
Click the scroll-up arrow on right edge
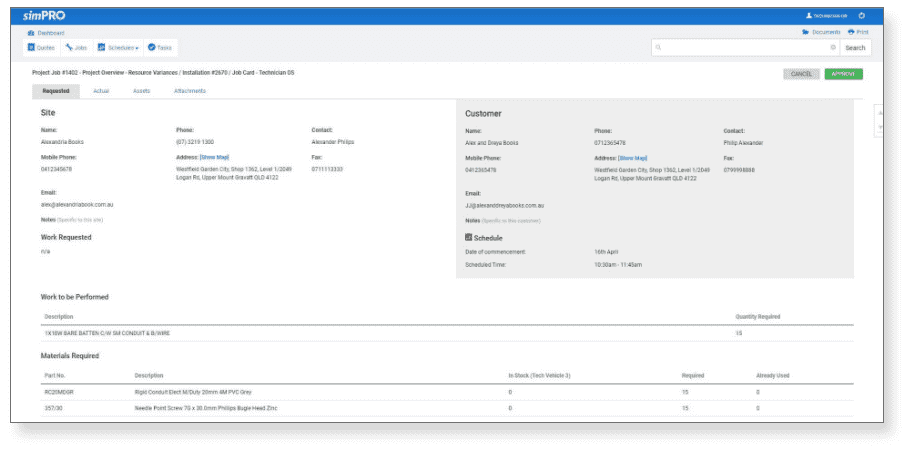(880, 113)
